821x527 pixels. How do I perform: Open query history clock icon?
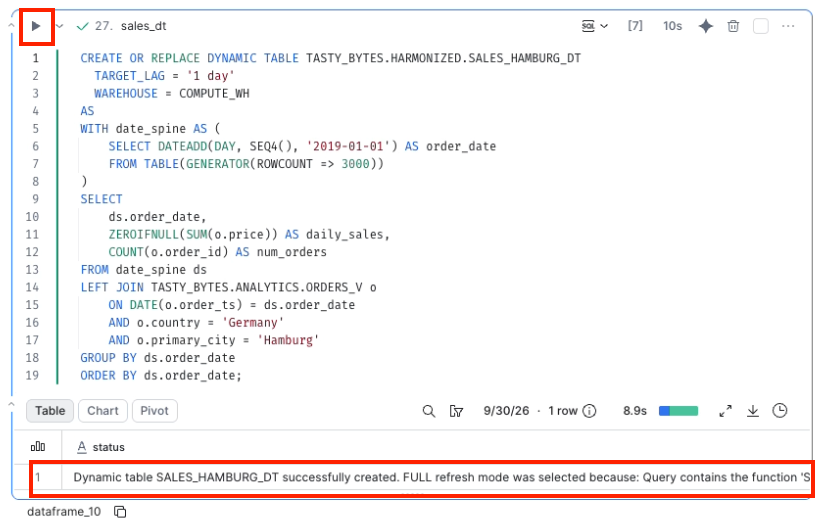point(780,411)
